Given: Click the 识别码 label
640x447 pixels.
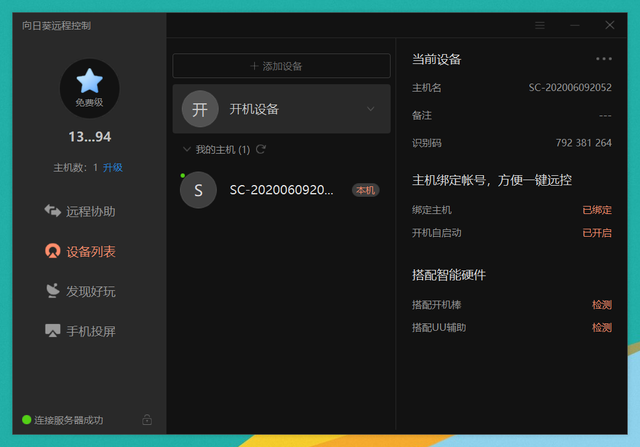Looking at the screenshot, I should (427, 143).
